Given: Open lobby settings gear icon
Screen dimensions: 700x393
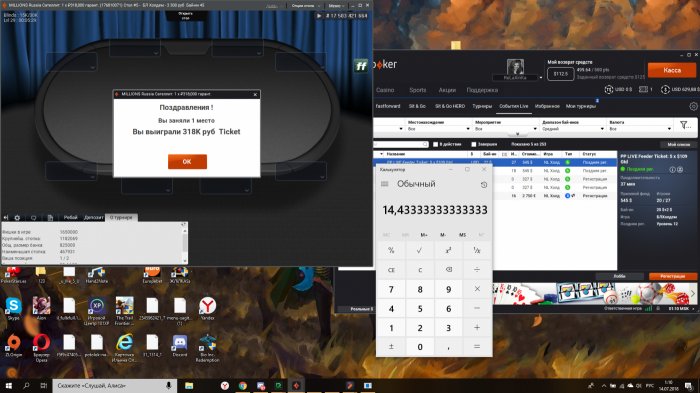Looking at the screenshot, I should [693, 106].
